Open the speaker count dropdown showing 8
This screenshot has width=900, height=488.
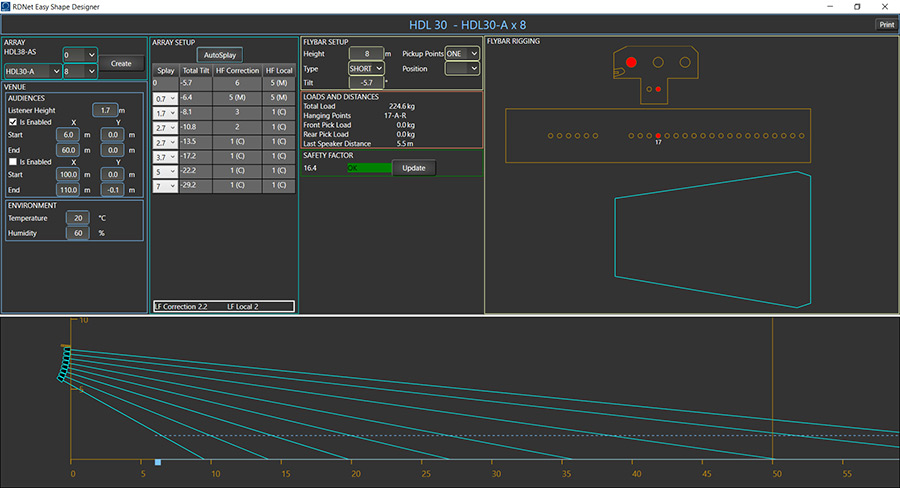point(80,71)
